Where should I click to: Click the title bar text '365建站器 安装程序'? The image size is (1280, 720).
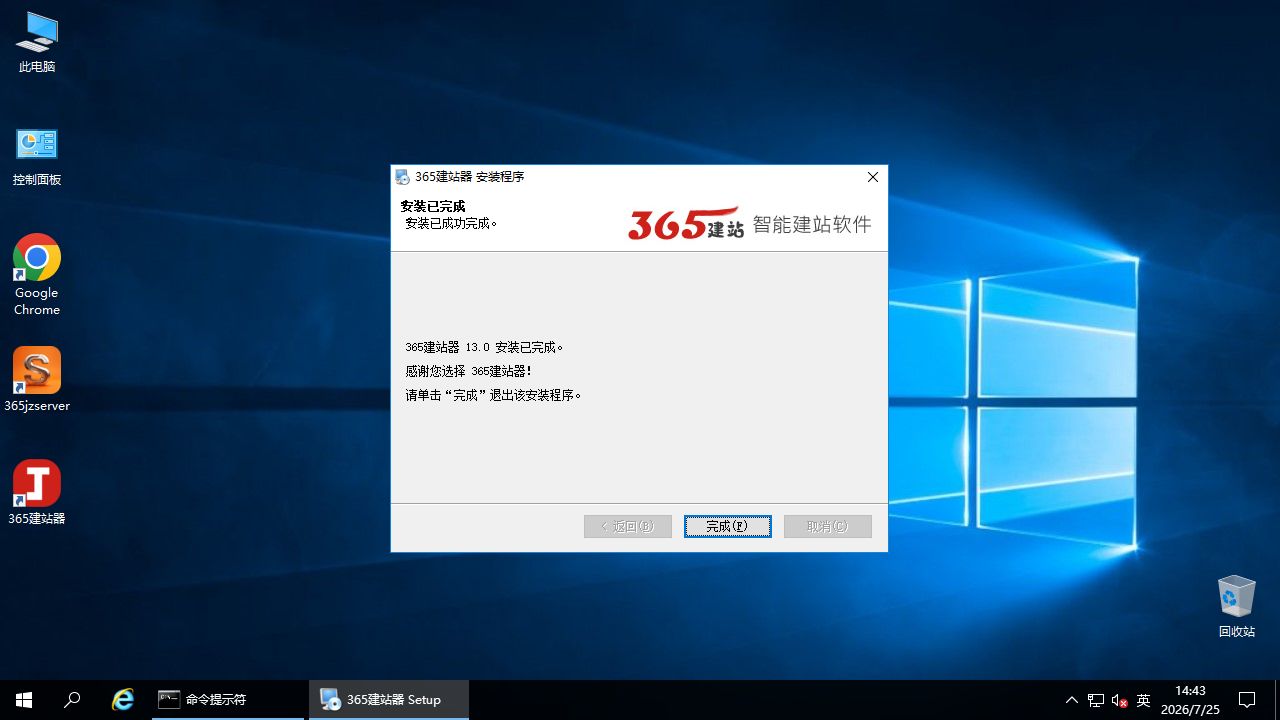pyautogui.click(x=469, y=177)
